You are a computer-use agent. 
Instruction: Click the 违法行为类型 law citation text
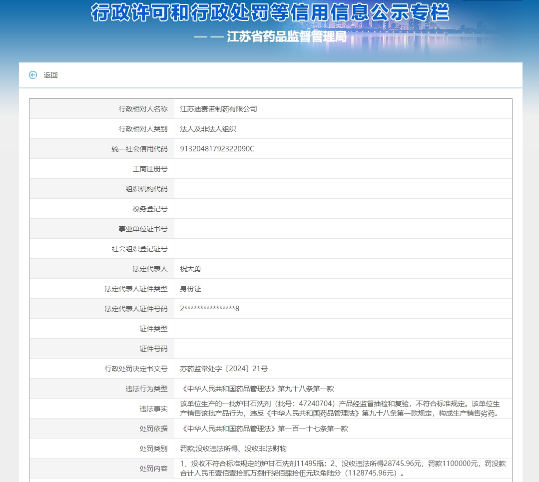pyautogui.click(x=258, y=388)
